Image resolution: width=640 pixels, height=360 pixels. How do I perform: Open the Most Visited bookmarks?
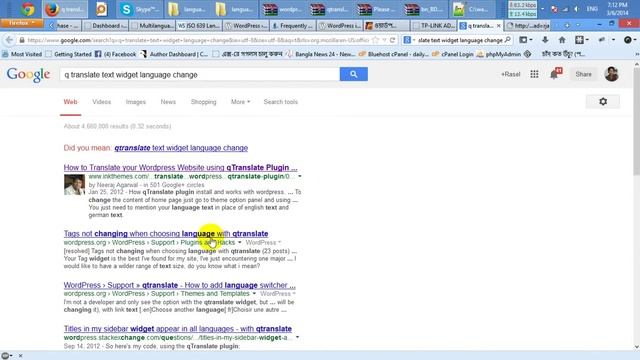point(22,54)
